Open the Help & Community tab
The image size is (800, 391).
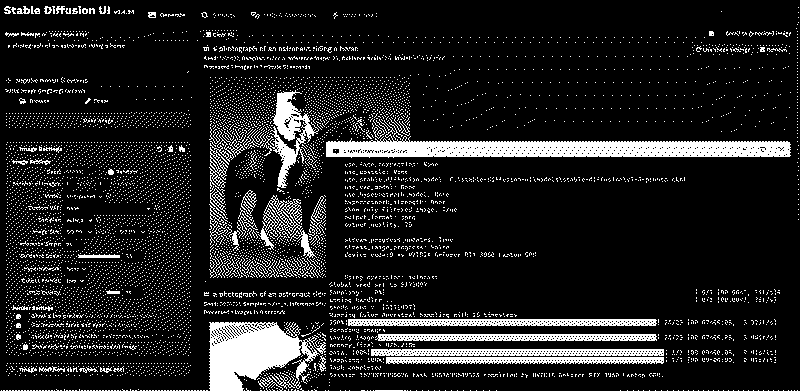point(283,15)
